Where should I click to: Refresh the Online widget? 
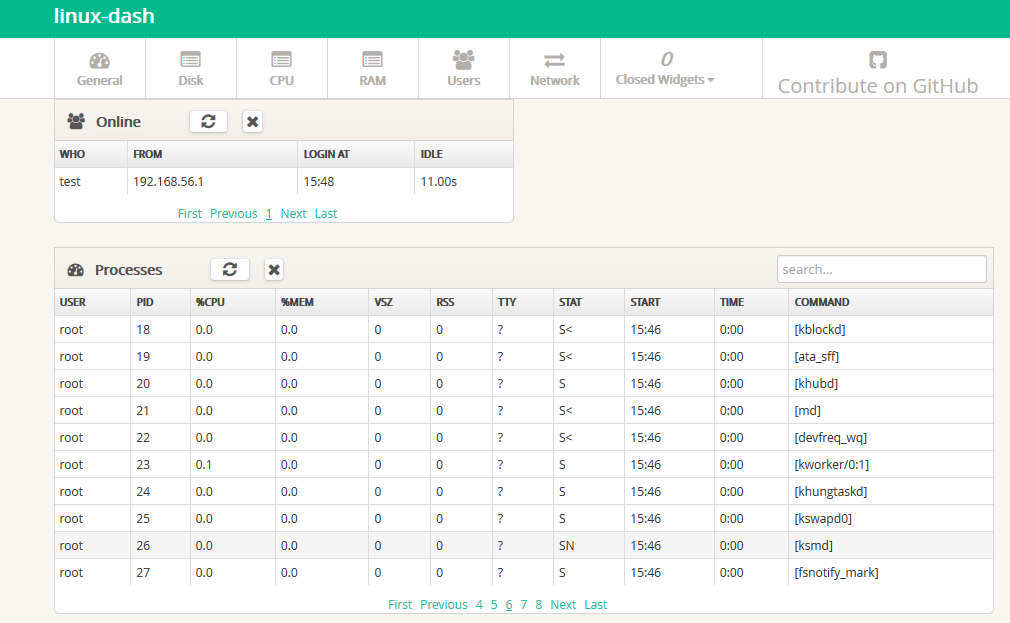point(208,121)
